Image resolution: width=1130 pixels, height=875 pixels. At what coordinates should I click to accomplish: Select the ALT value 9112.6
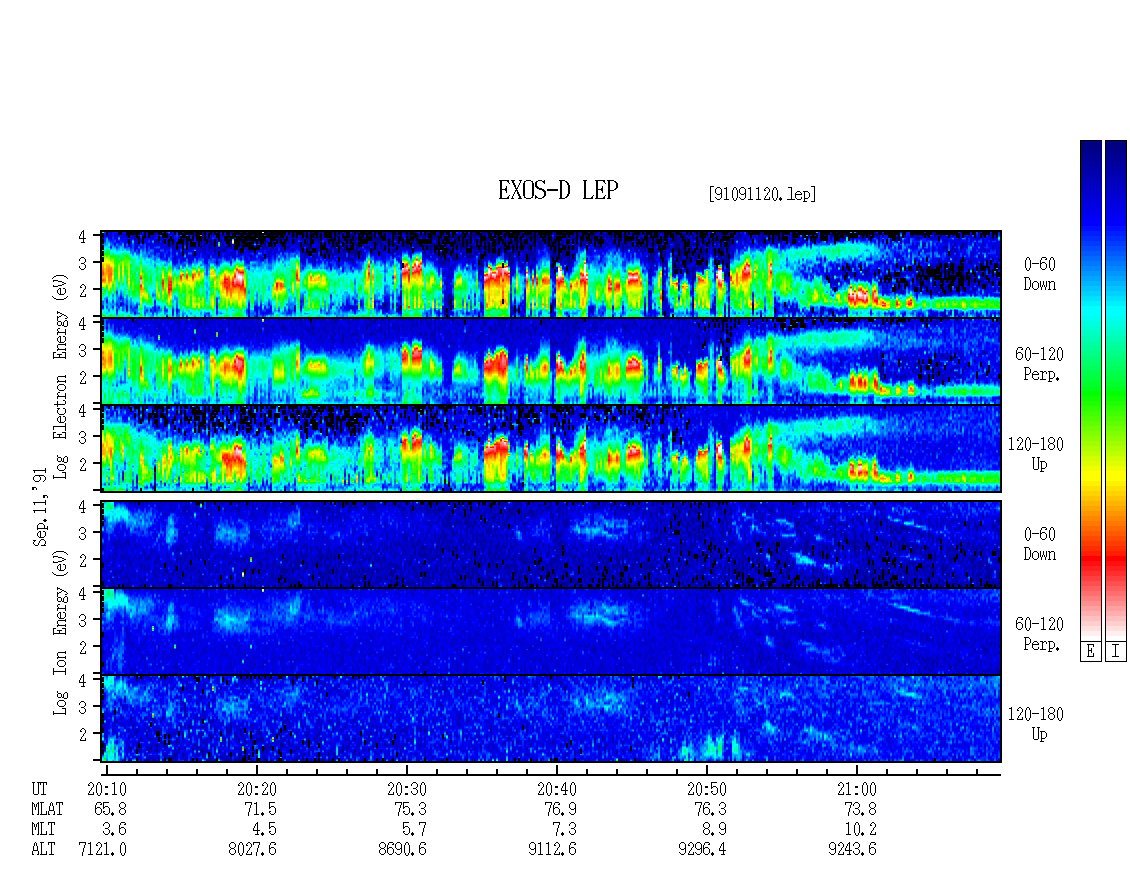click(552, 850)
